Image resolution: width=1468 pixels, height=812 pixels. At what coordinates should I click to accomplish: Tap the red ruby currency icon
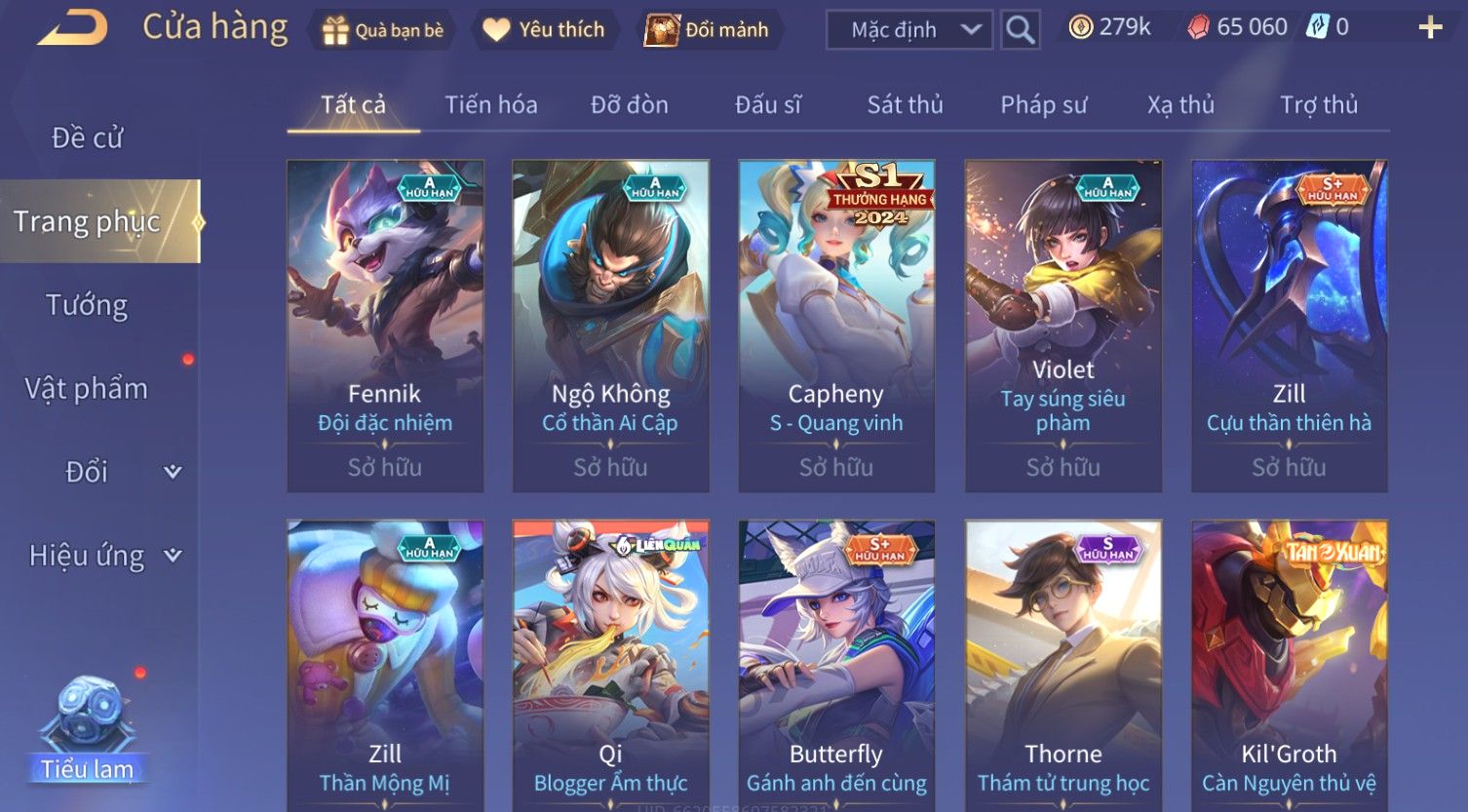(x=1198, y=27)
